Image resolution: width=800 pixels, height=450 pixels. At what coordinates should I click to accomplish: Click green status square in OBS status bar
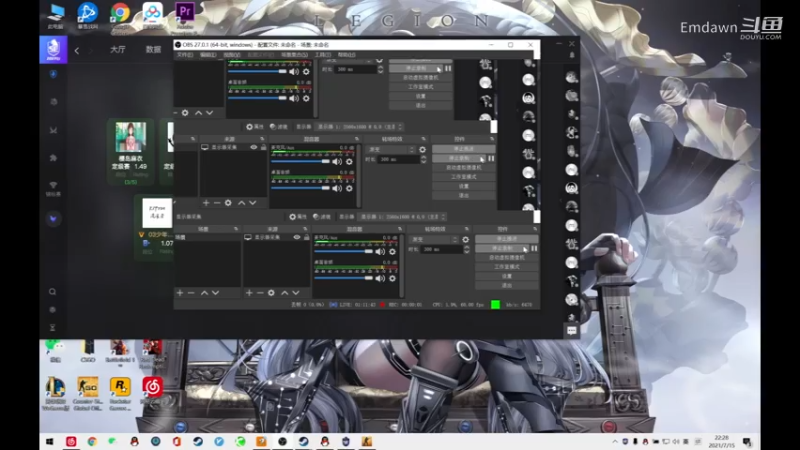[495, 305]
